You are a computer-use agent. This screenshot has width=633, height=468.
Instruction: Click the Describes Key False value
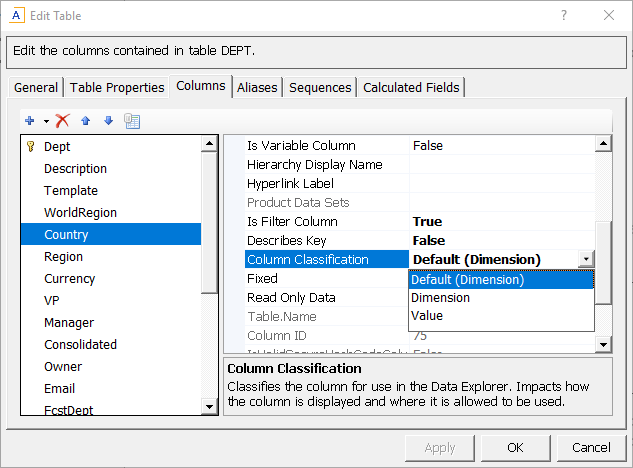(x=429, y=241)
